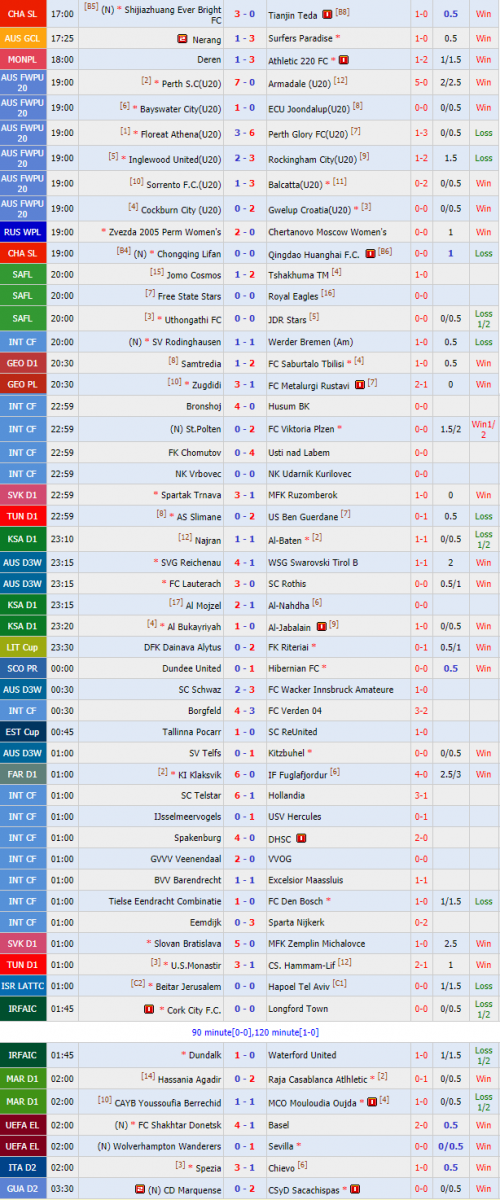Click the 7 - 0 score of Perth S.C(U20)

[244, 83]
